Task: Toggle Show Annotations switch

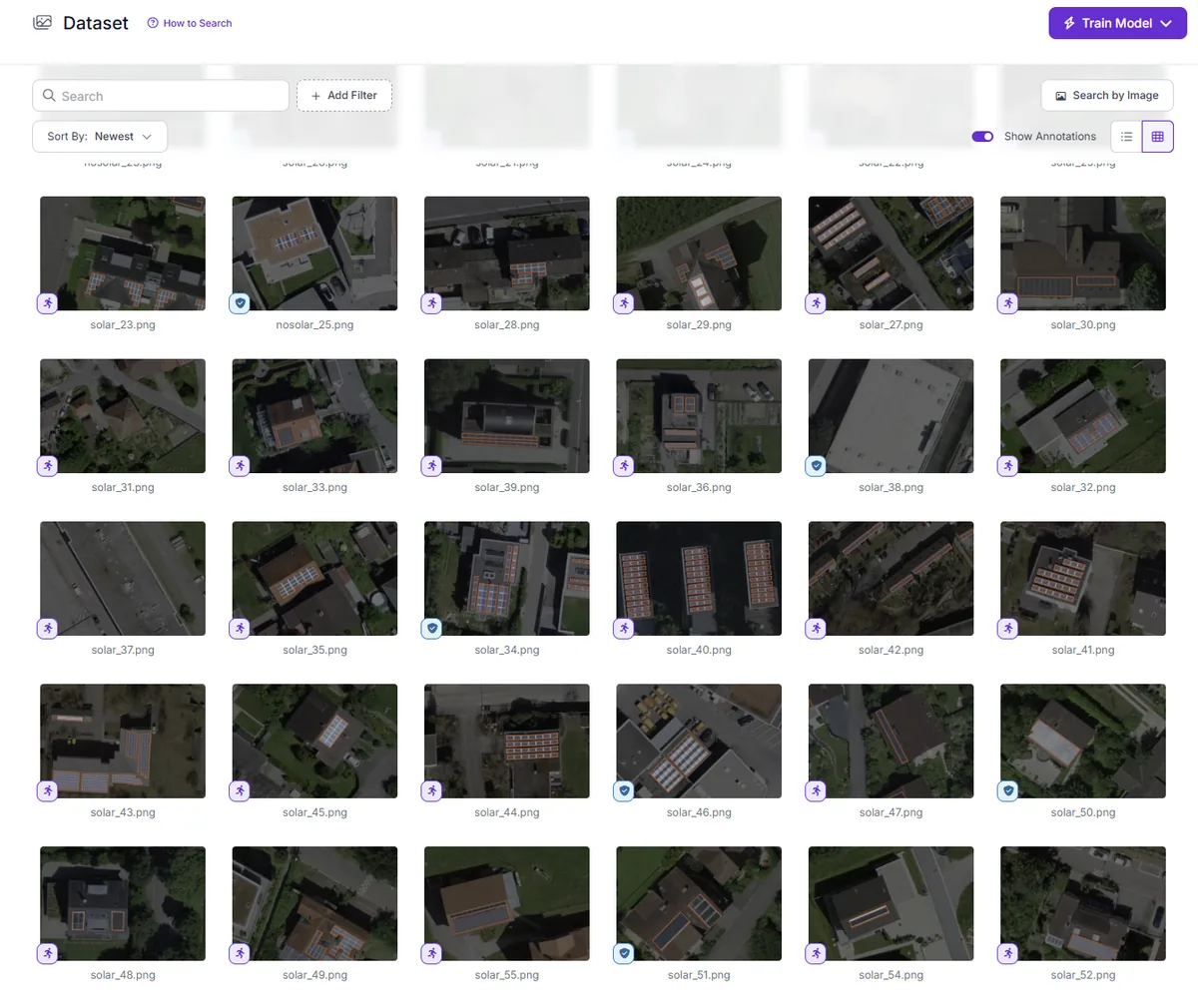Action: (x=982, y=137)
